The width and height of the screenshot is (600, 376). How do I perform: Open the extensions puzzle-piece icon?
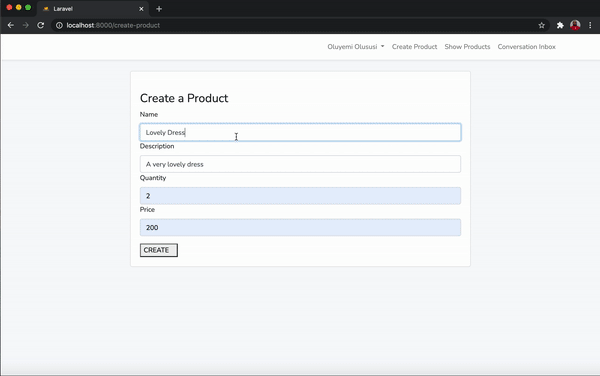coord(560,25)
